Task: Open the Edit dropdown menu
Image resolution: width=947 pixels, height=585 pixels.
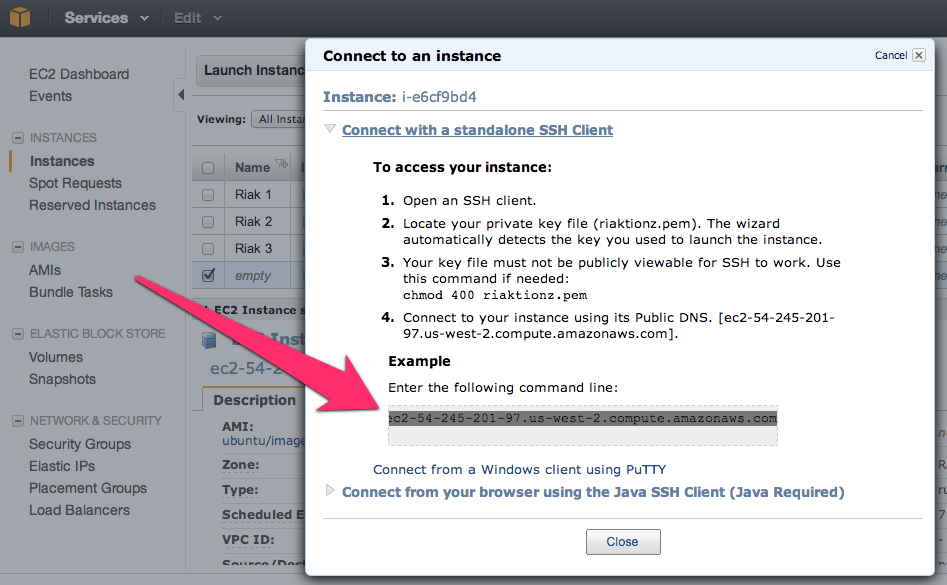Action: pos(197,18)
